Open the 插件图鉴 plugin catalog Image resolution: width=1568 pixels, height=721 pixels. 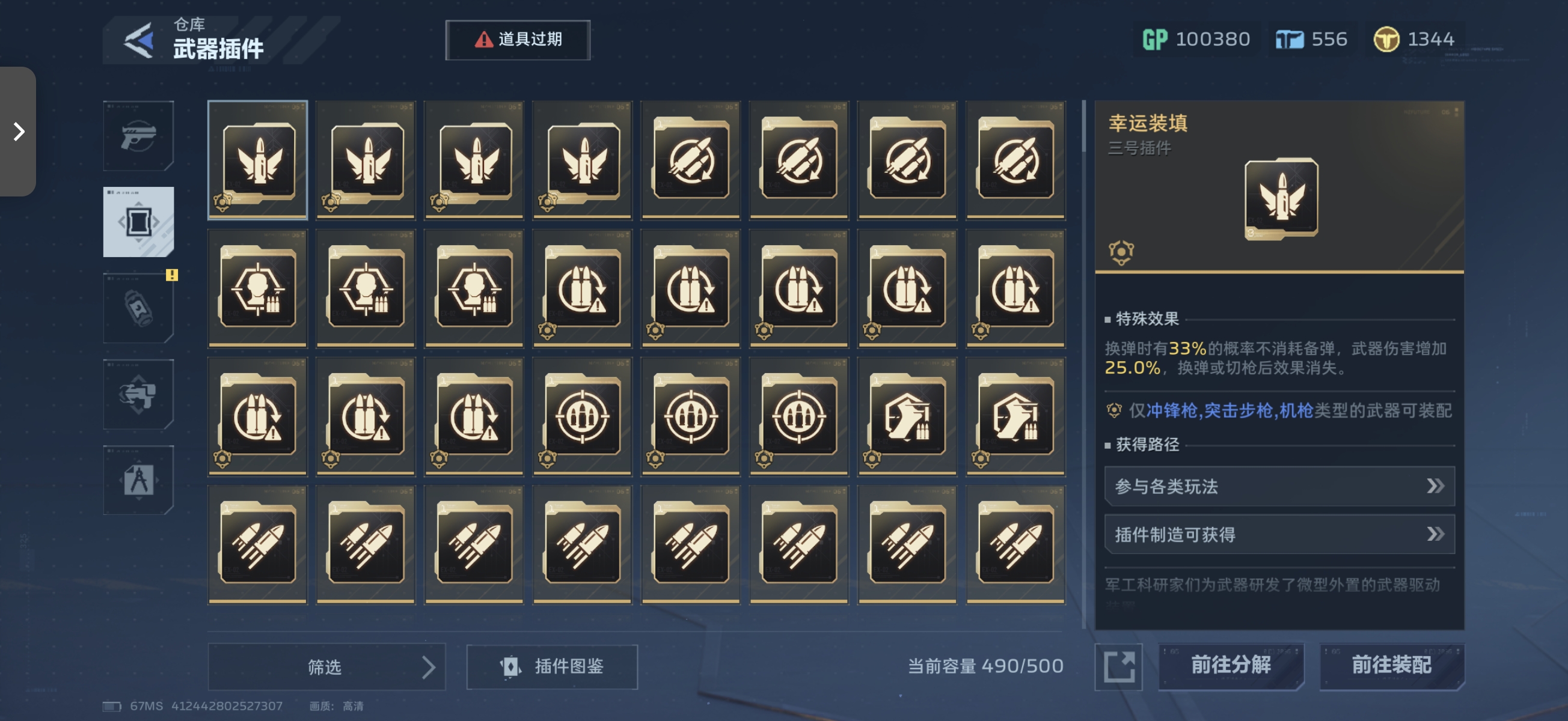click(552, 666)
